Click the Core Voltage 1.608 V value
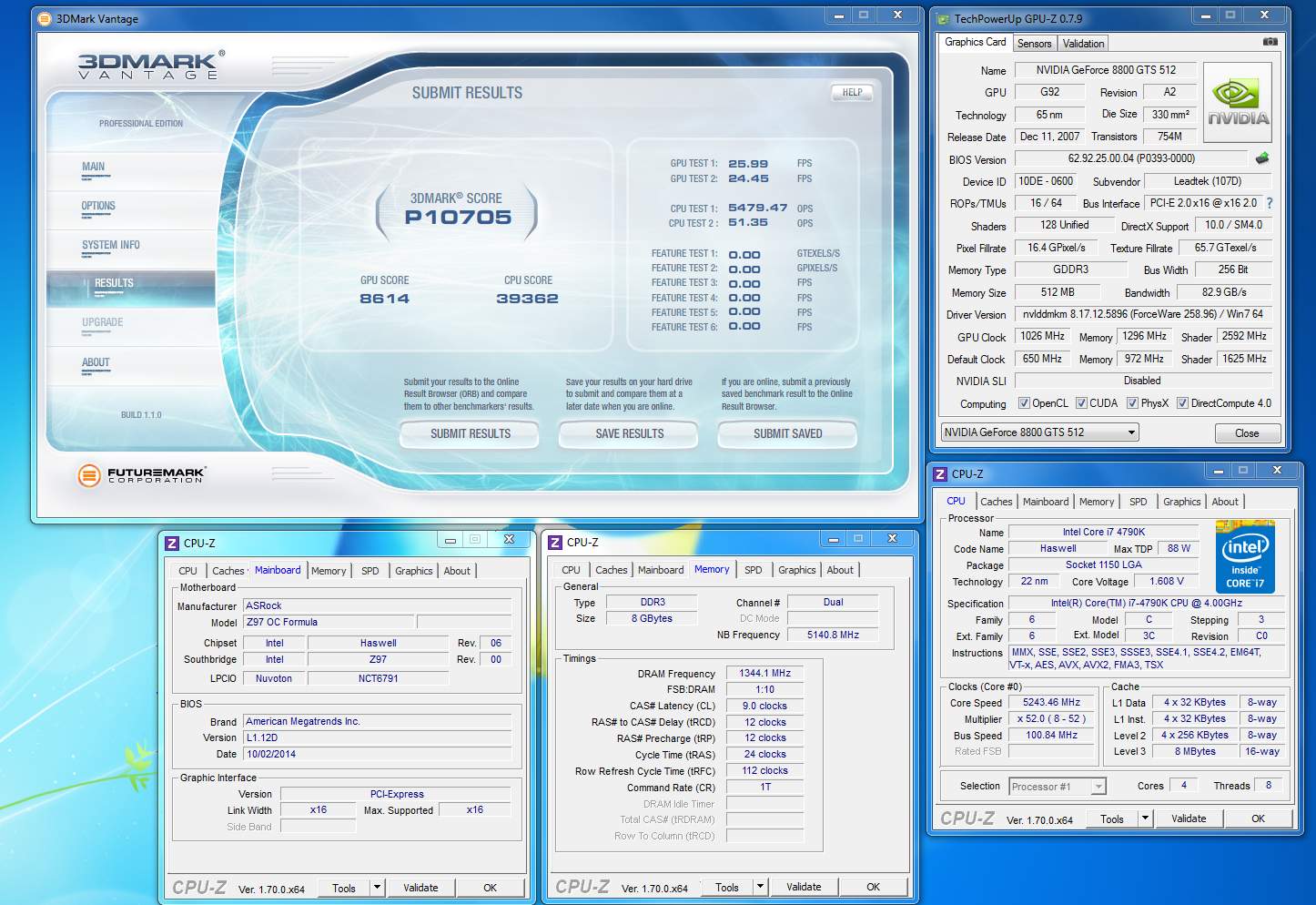The width and height of the screenshot is (1316, 905). pos(1167,582)
